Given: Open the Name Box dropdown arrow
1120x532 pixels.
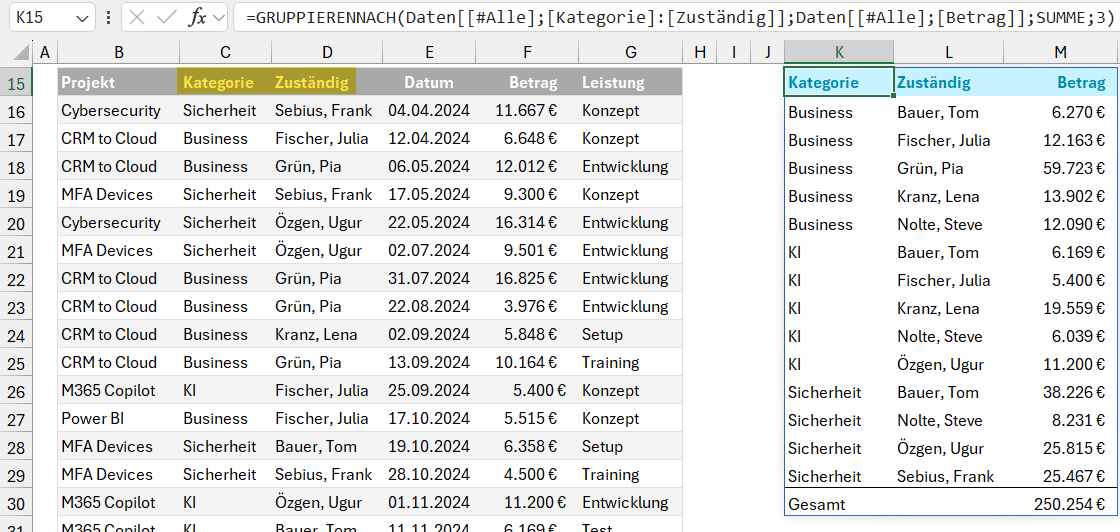Looking at the screenshot, I should (x=83, y=18).
